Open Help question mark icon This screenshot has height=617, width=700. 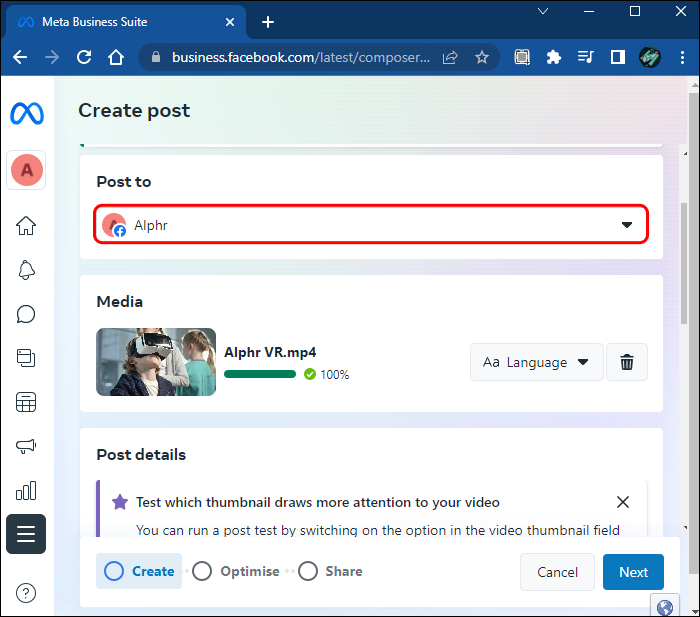[x=26, y=593]
